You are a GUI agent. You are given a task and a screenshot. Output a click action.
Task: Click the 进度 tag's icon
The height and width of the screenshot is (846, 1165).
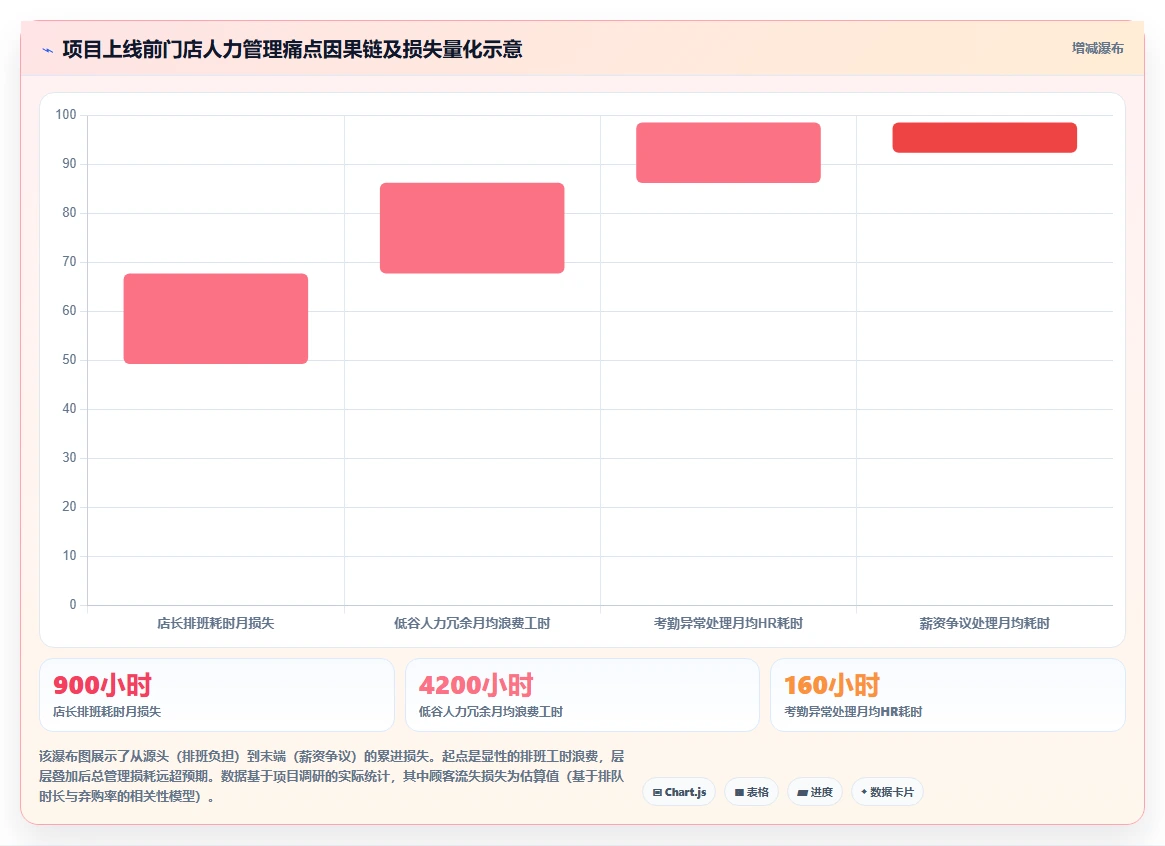click(802, 793)
